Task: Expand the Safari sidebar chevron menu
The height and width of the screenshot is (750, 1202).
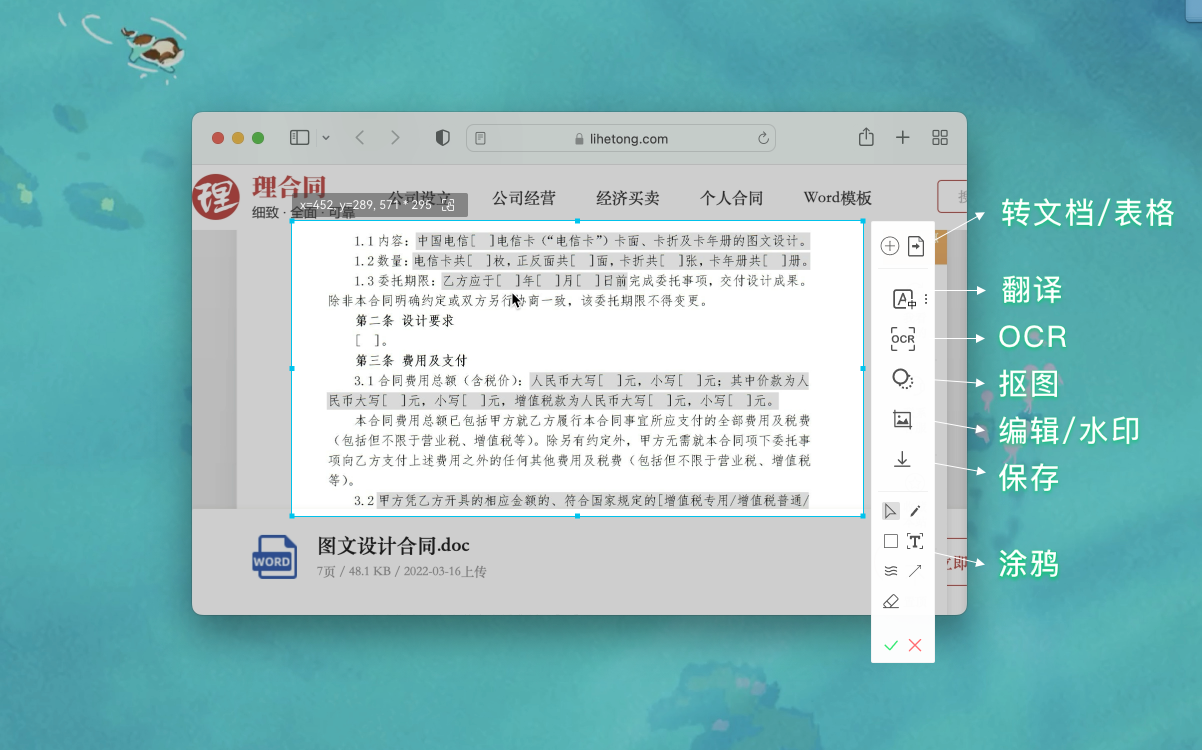Action: pyautogui.click(x=326, y=138)
